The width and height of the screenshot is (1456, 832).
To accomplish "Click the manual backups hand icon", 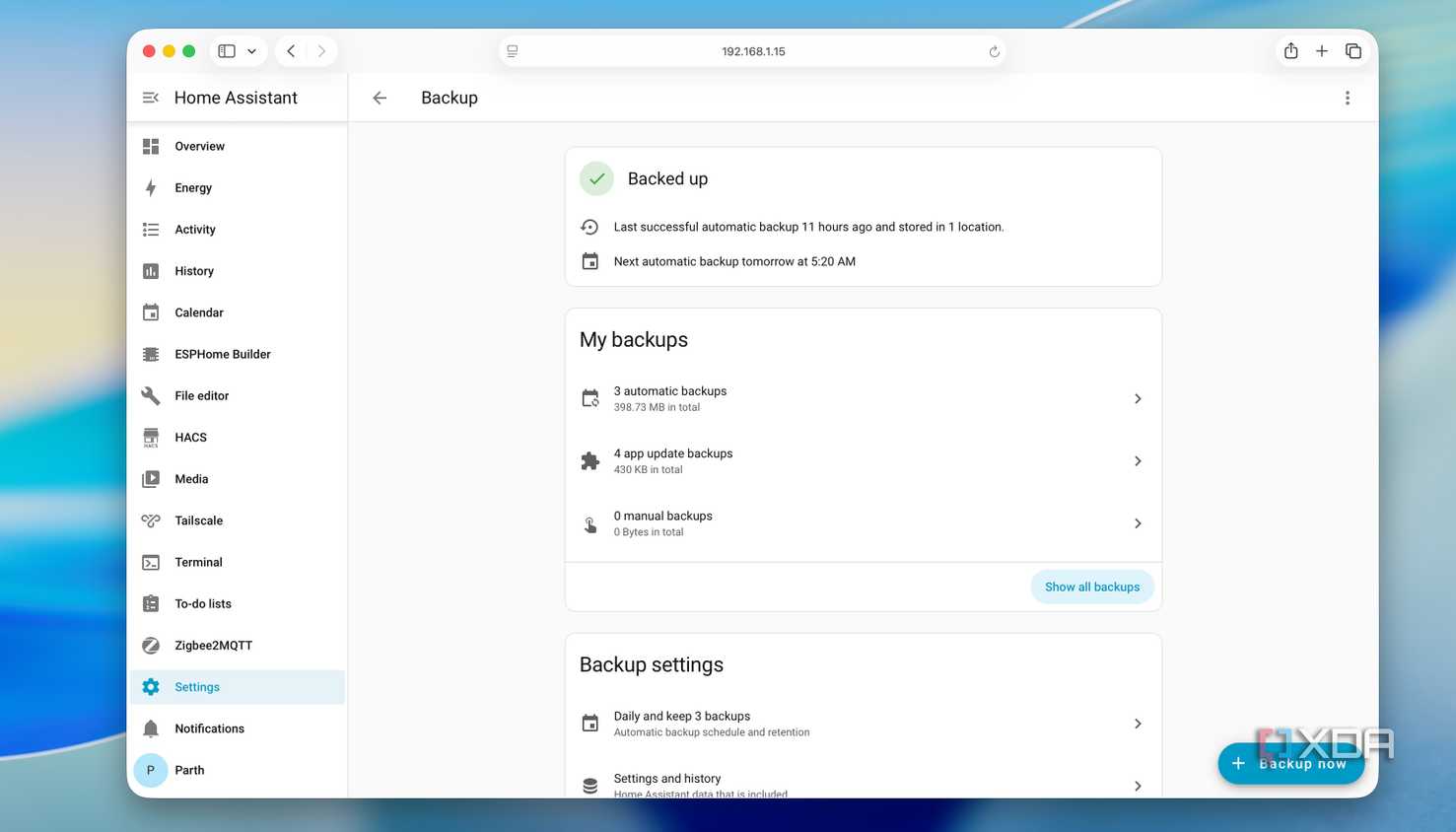I will 590,524.
